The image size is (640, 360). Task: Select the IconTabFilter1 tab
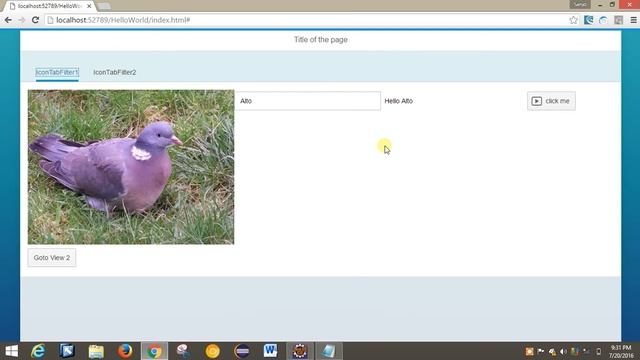(57, 72)
